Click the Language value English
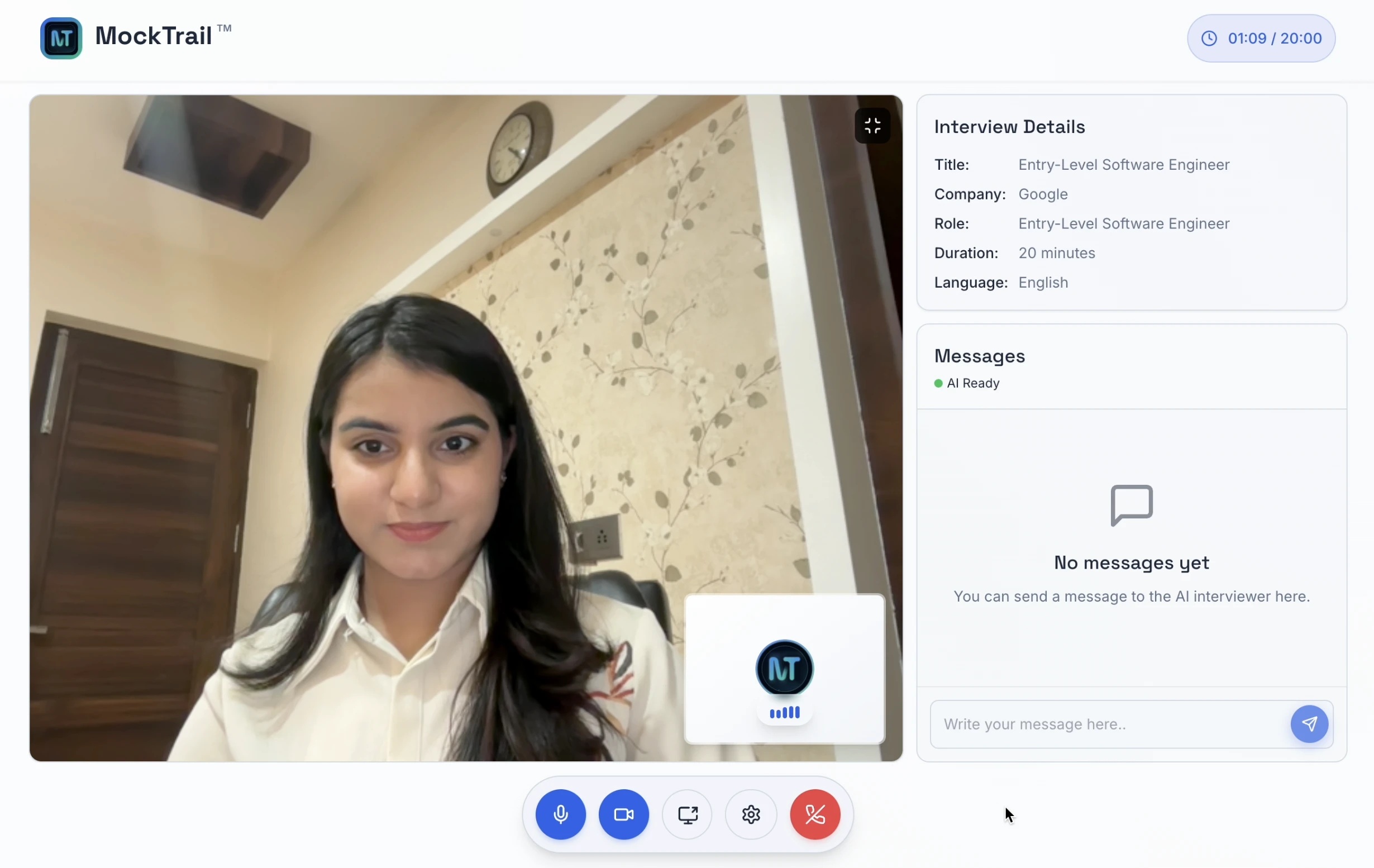Screen dimensions: 1374x868 coord(1043,283)
